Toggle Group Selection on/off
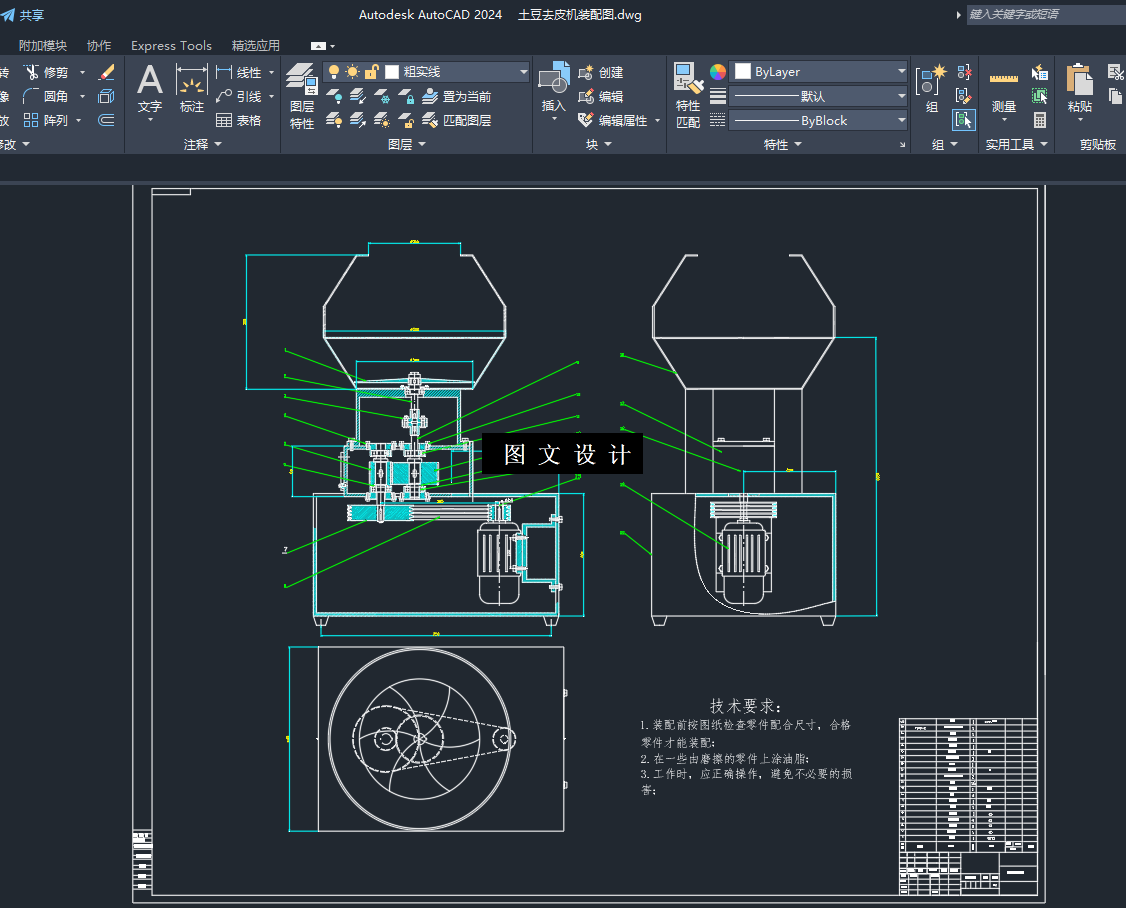The height and width of the screenshot is (908, 1126). click(x=964, y=119)
